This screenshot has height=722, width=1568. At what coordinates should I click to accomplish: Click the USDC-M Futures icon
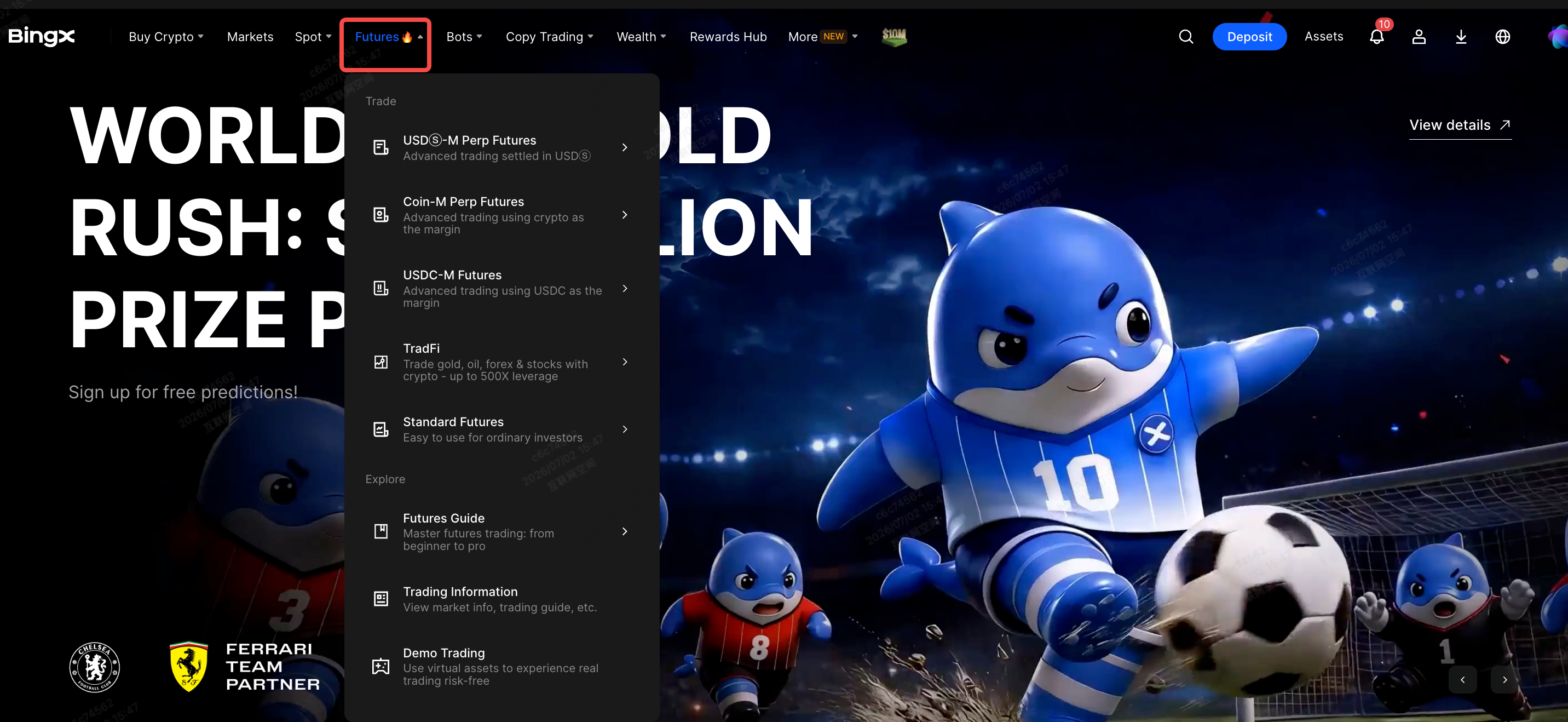(381, 288)
